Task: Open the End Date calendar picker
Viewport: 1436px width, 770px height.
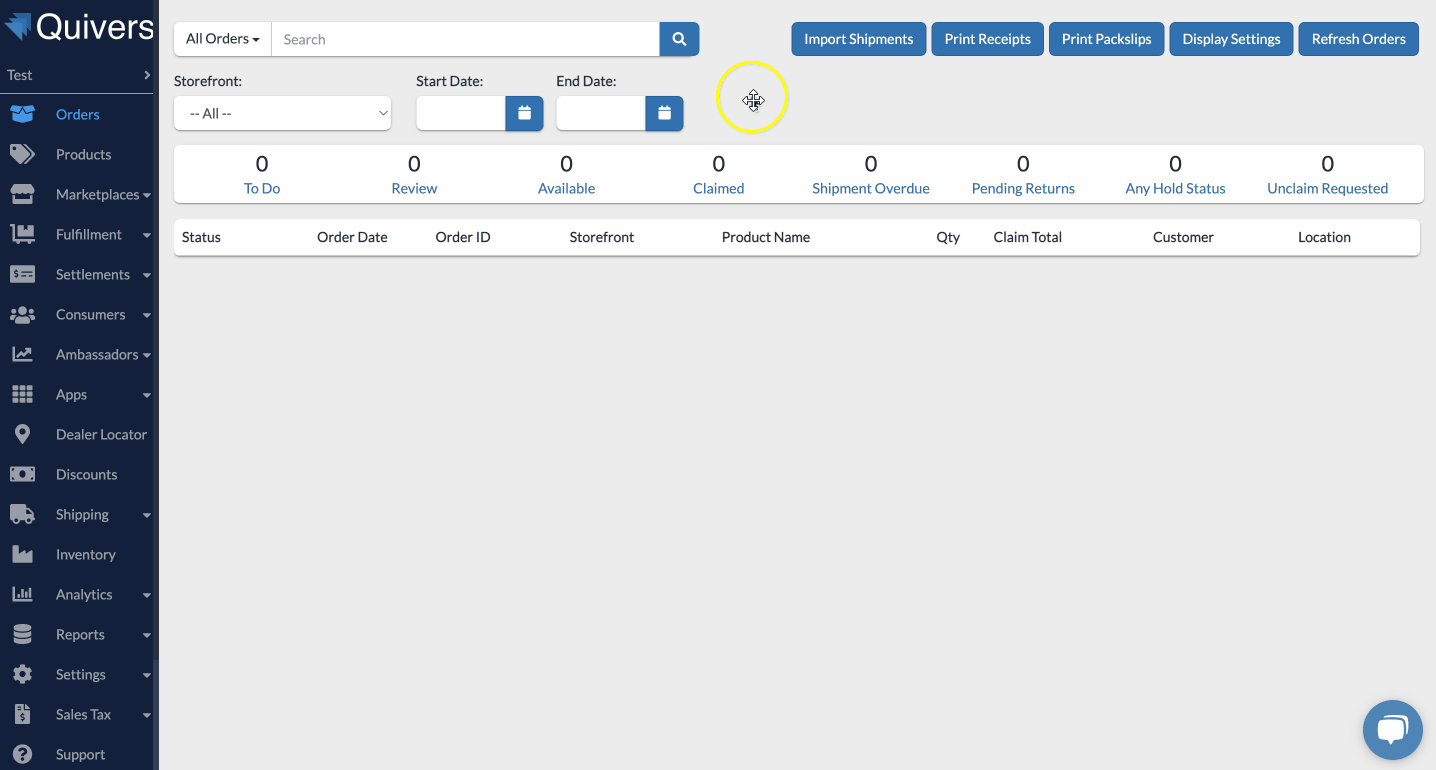Action: click(664, 113)
